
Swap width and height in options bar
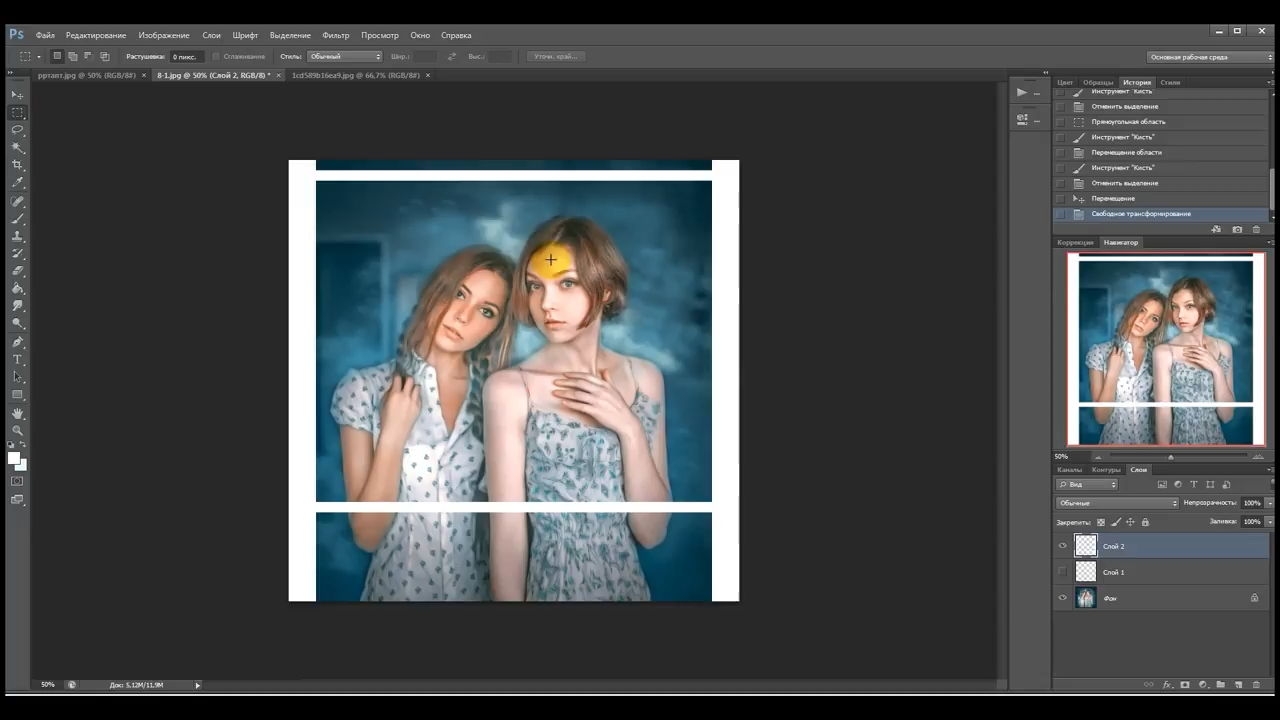(x=452, y=57)
